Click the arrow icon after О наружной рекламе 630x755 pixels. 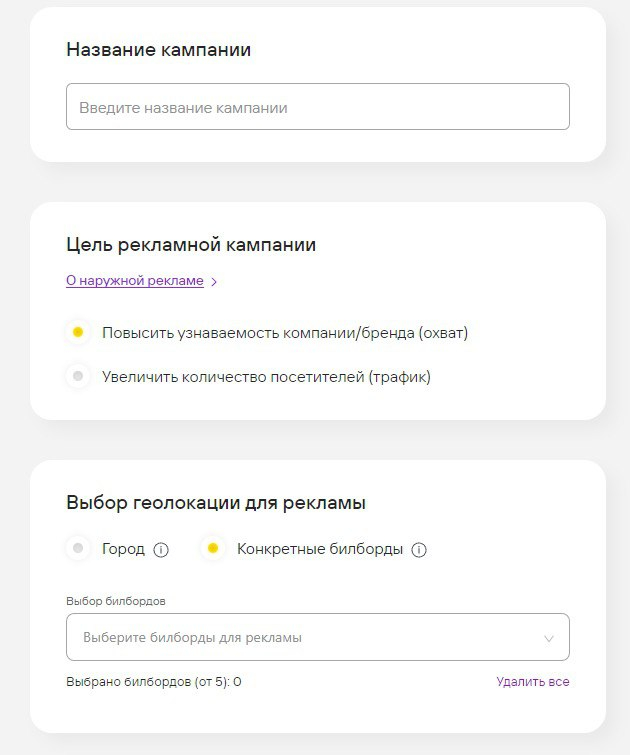214,282
